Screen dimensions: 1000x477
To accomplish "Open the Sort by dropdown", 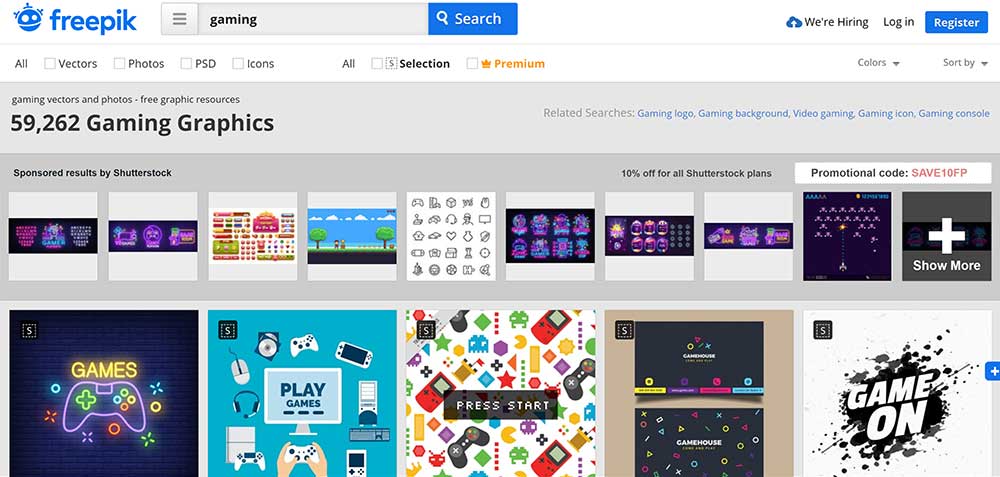I will click(965, 62).
